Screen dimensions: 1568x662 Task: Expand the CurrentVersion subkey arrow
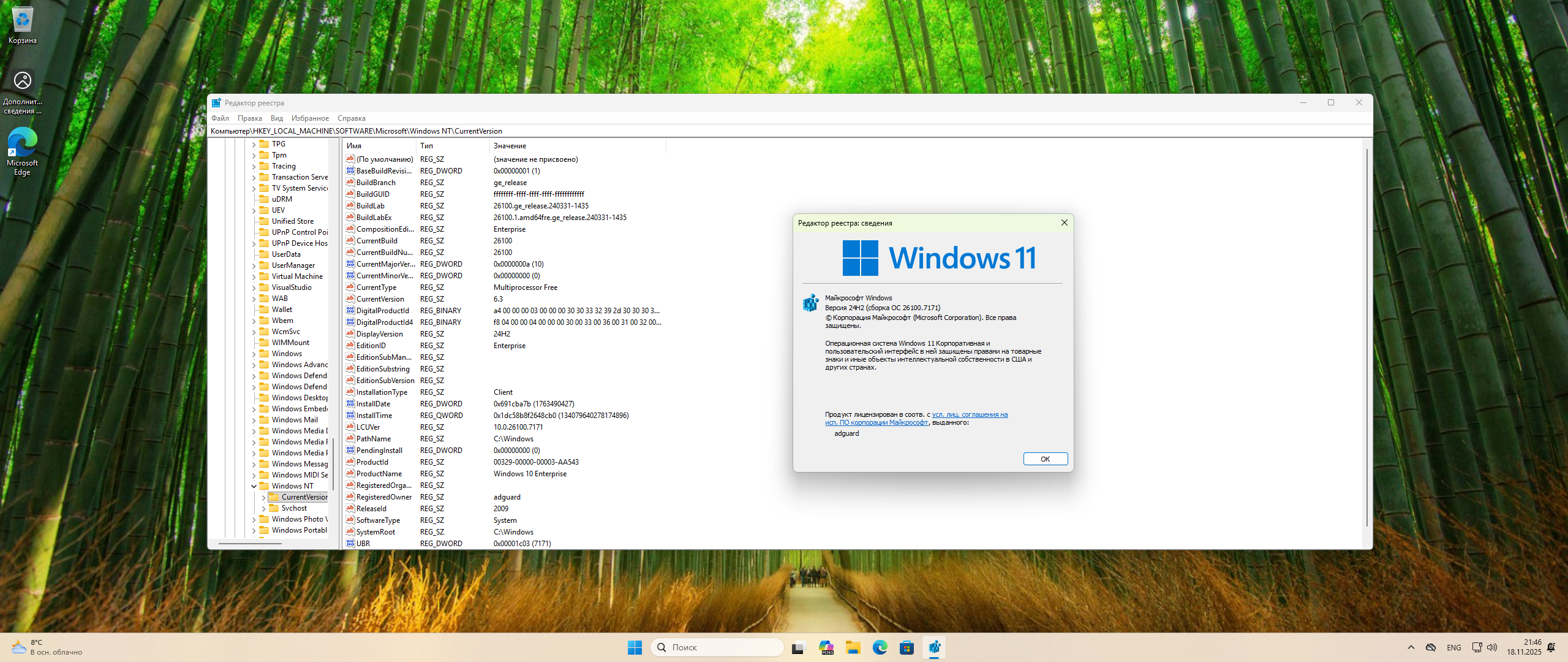[263, 497]
